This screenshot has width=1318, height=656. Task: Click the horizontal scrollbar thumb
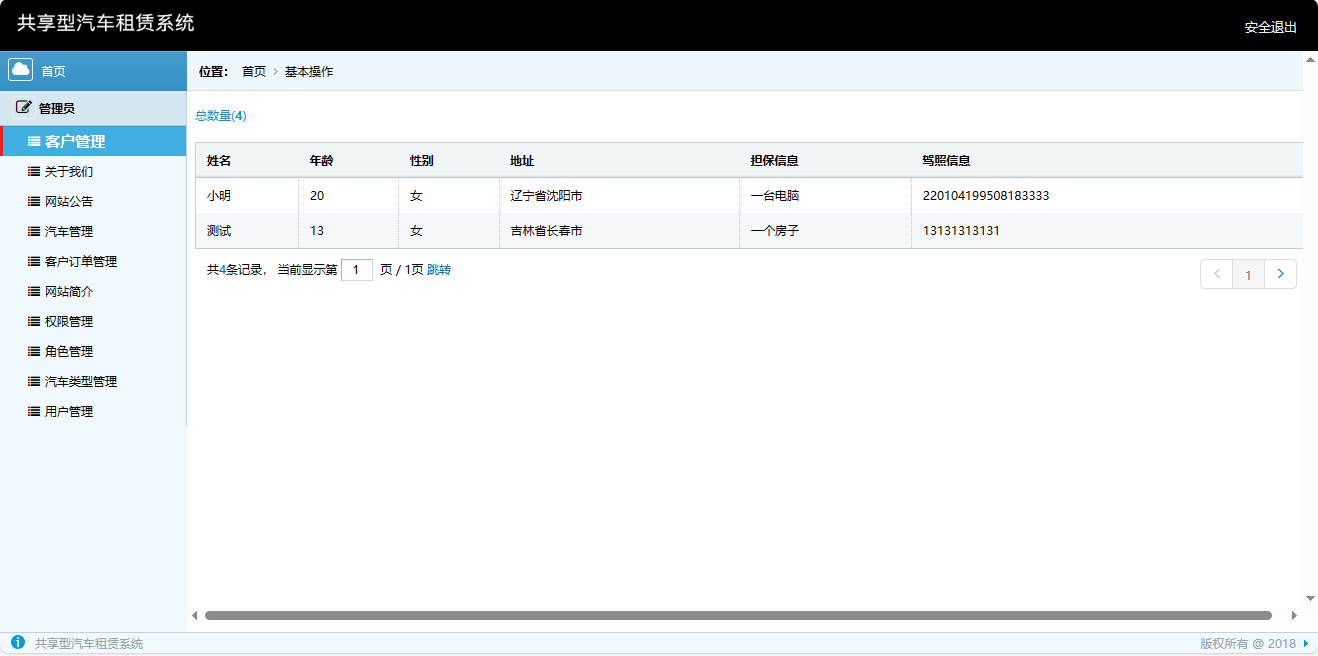738,615
